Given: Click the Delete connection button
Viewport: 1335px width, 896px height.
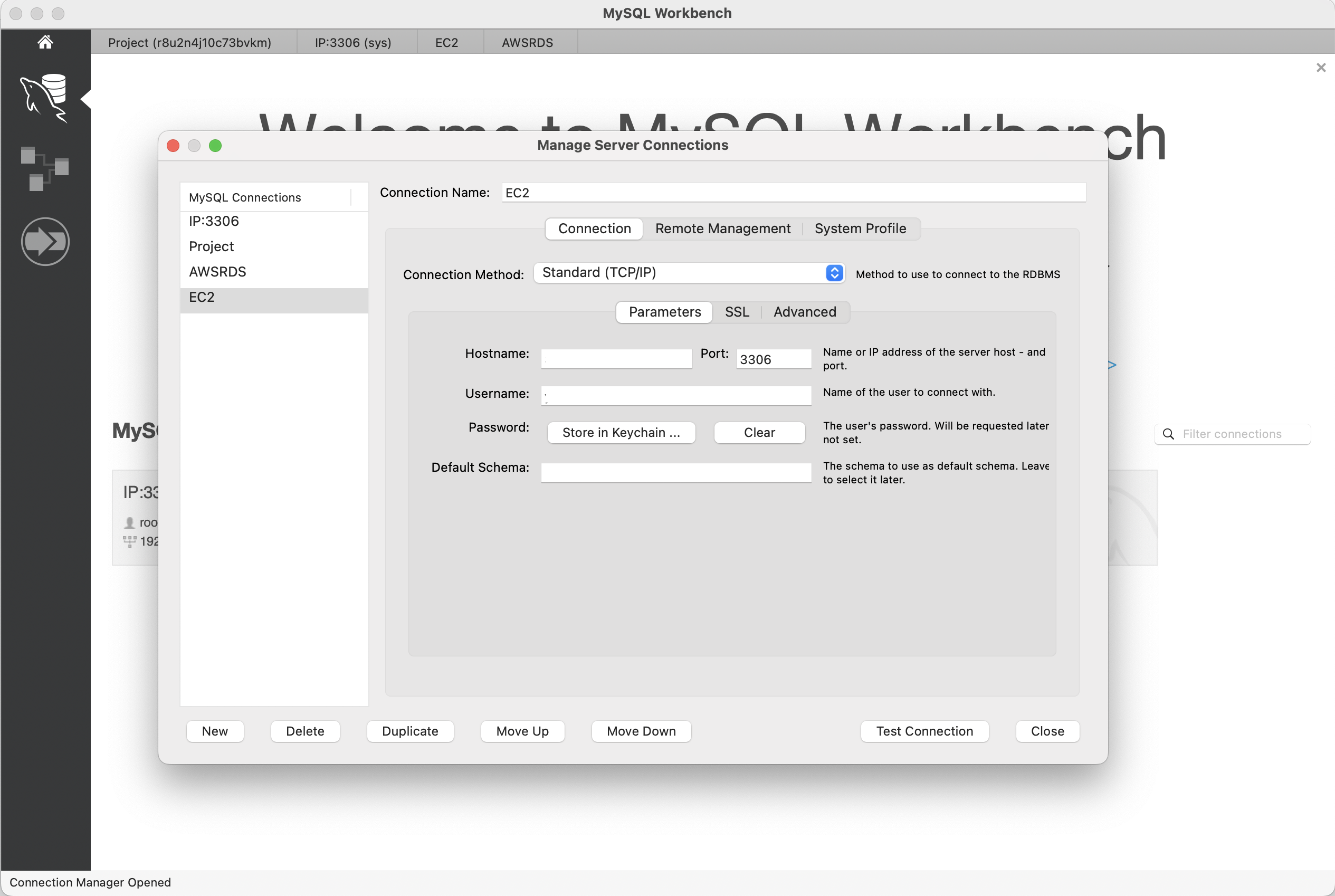Looking at the screenshot, I should coord(305,731).
